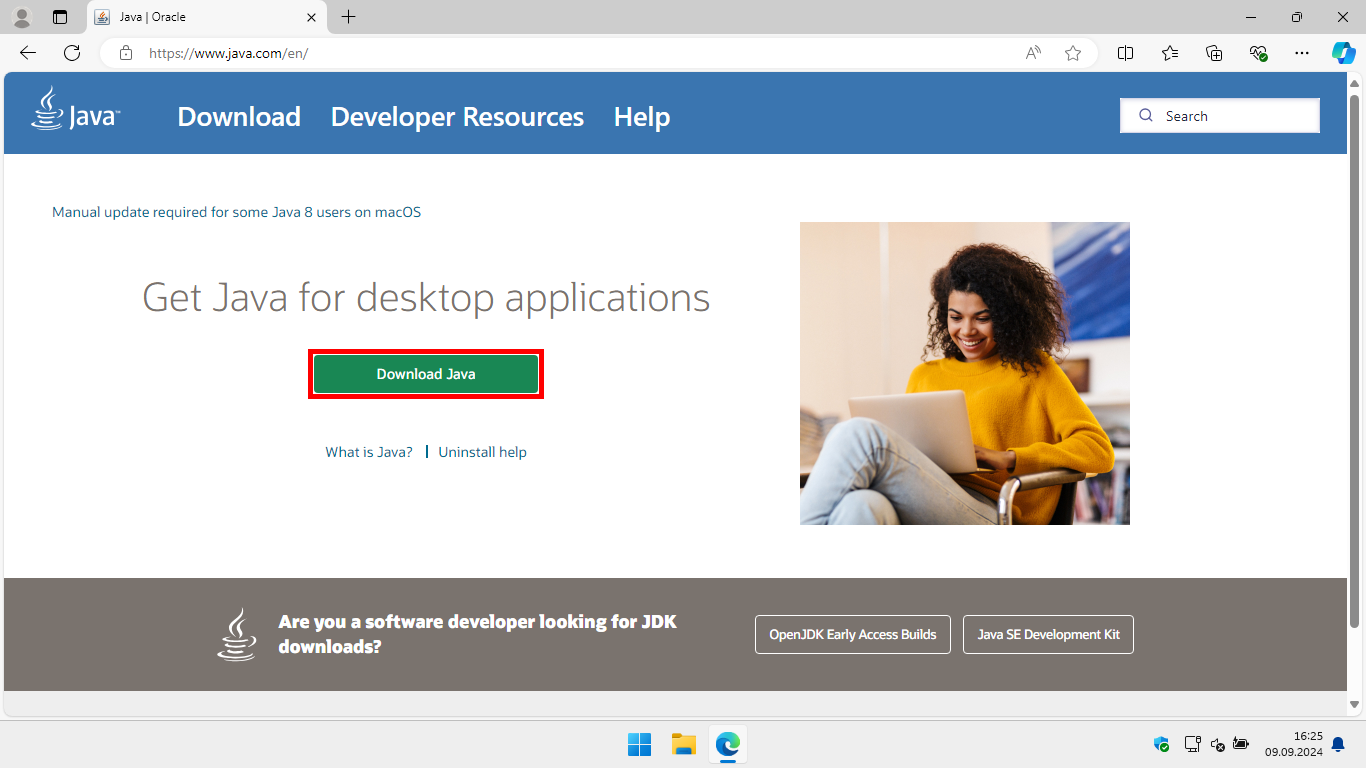
Task: Click the JDK downloads question text
Action: [478, 634]
